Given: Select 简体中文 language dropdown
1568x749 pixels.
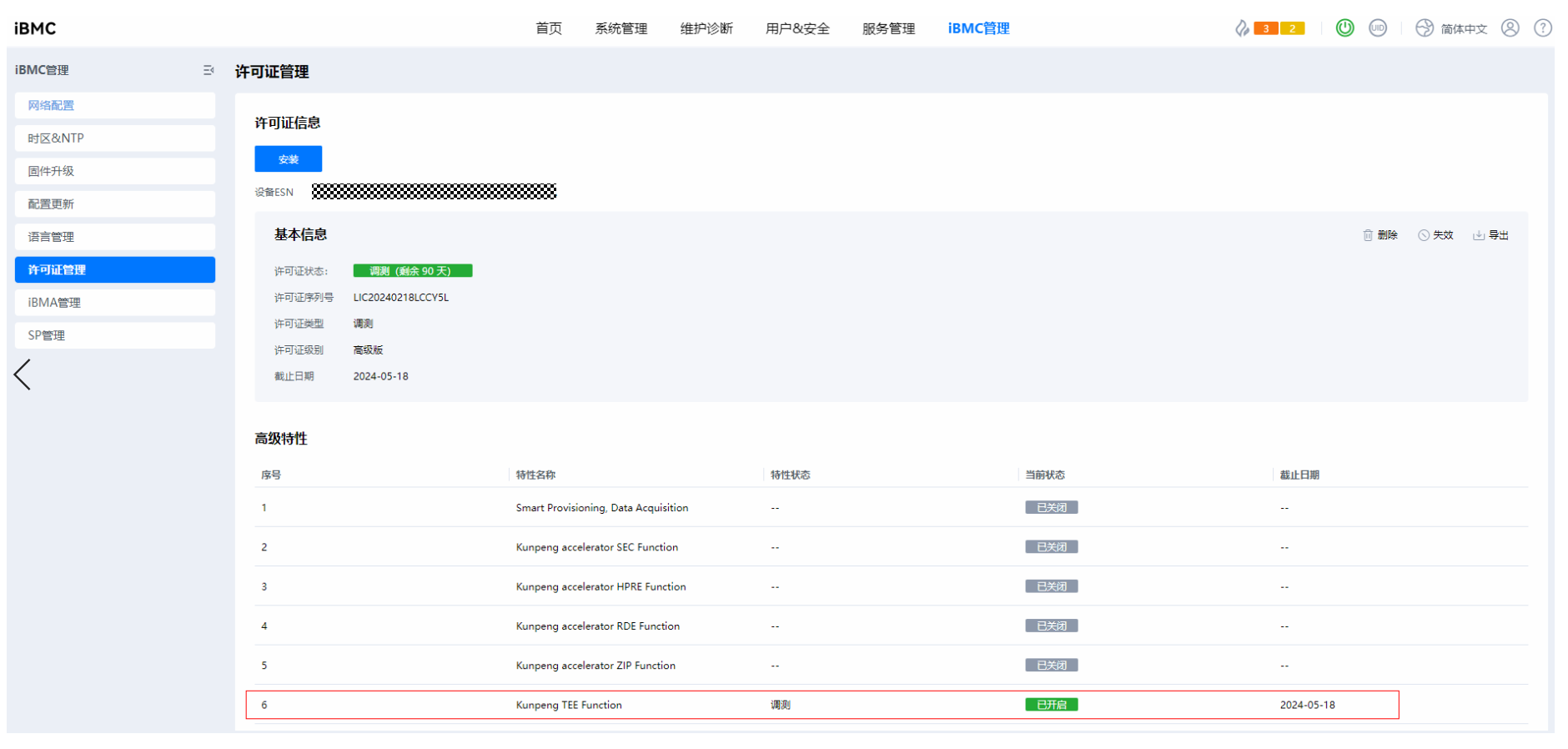Looking at the screenshot, I should click(1465, 28).
